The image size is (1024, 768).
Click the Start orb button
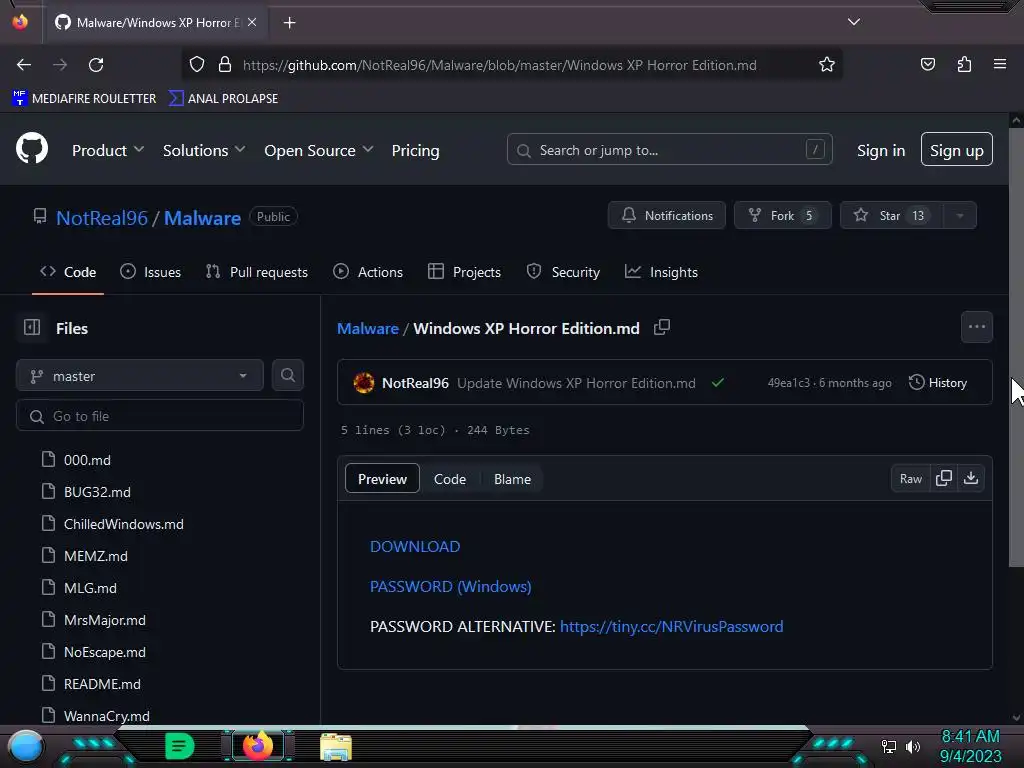25,747
